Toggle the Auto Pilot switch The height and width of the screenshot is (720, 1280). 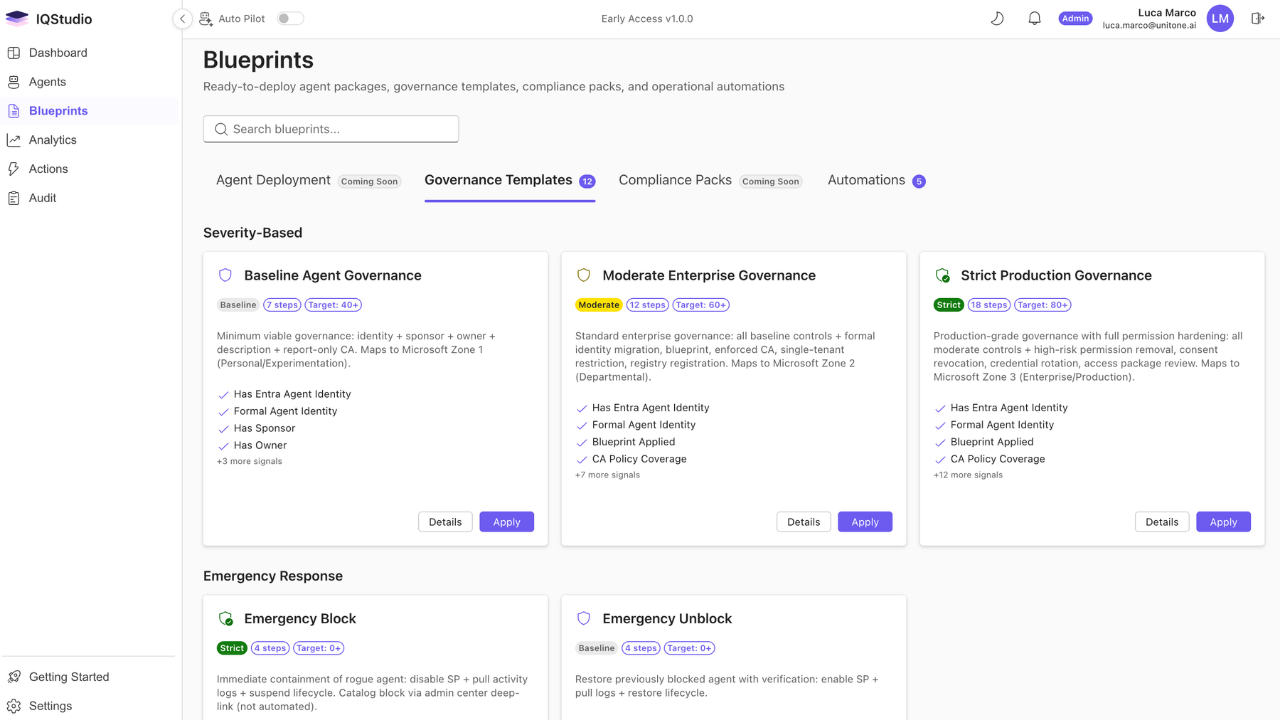(x=290, y=18)
